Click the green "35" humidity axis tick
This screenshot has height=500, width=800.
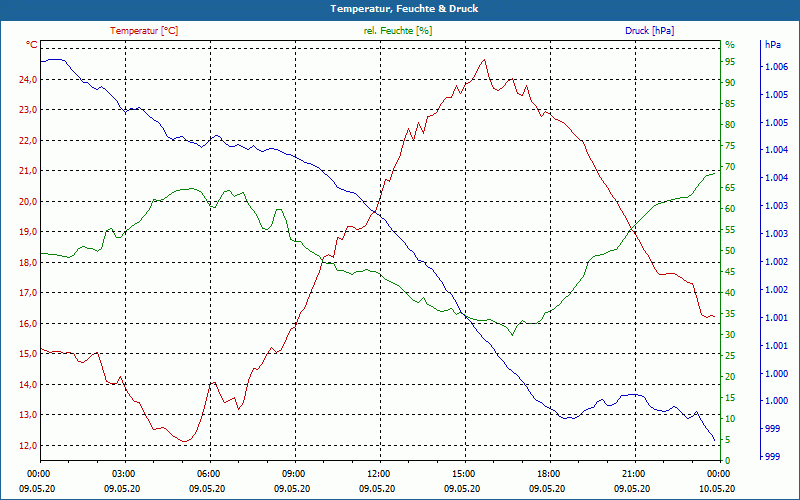[x=730, y=314]
